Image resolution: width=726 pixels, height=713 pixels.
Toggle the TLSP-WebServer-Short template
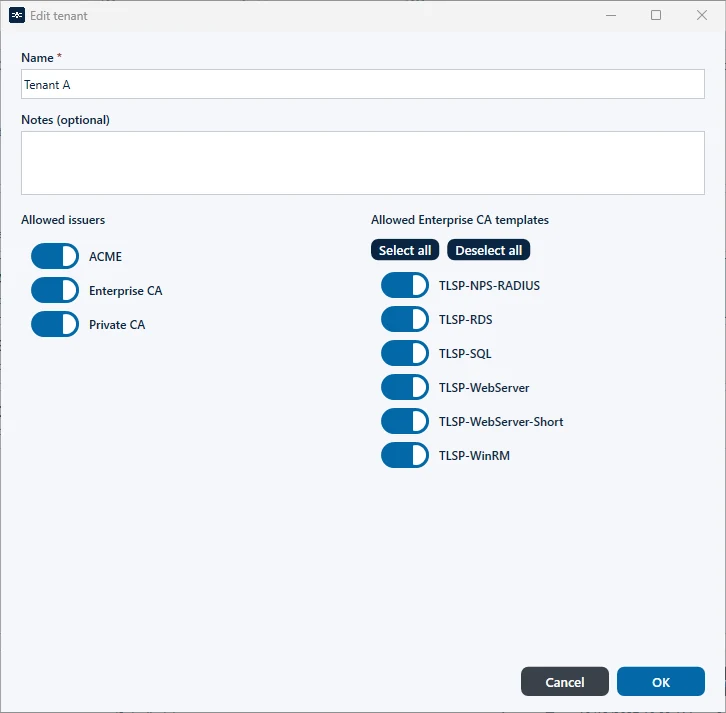tap(405, 421)
